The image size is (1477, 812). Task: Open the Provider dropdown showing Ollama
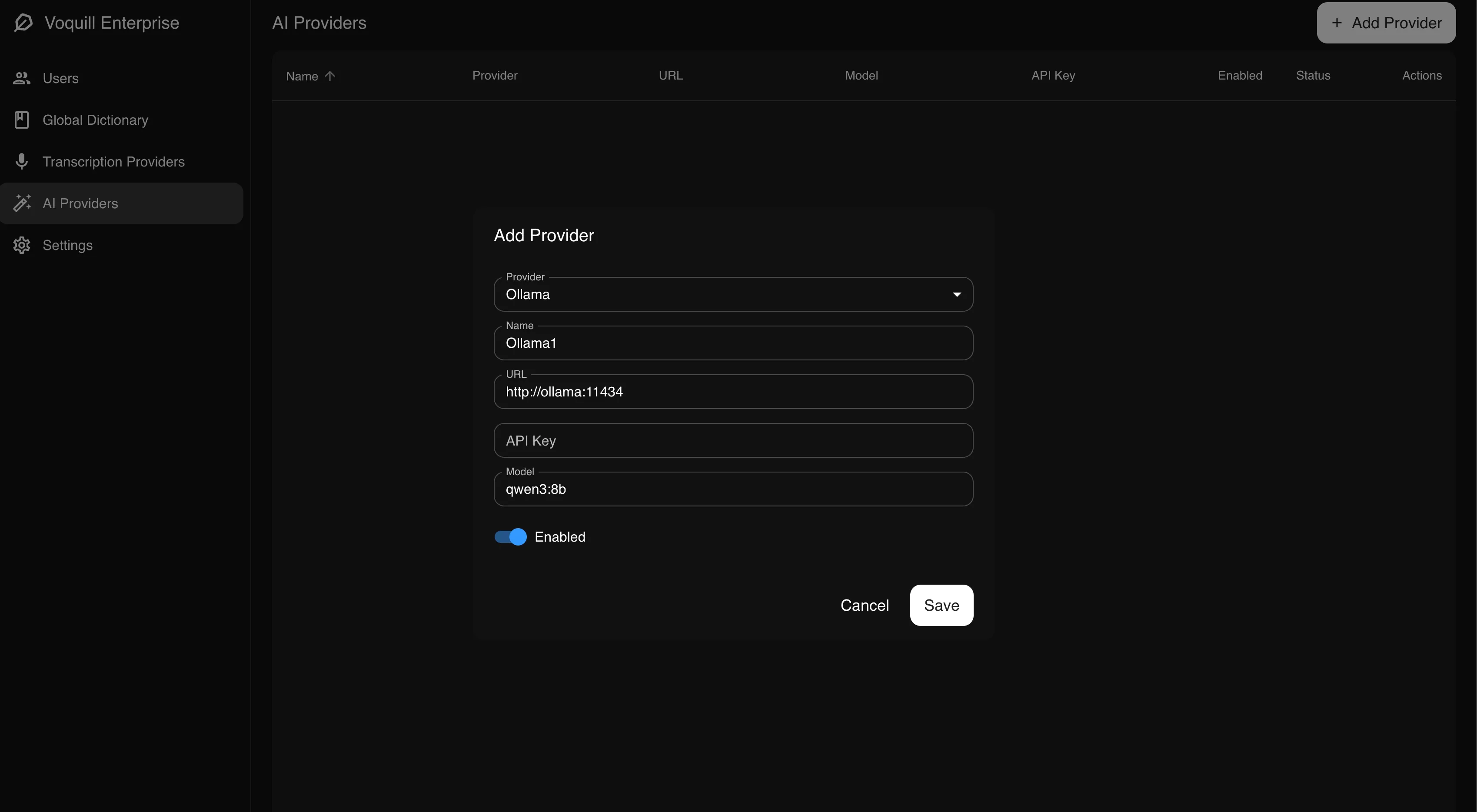tap(733, 294)
